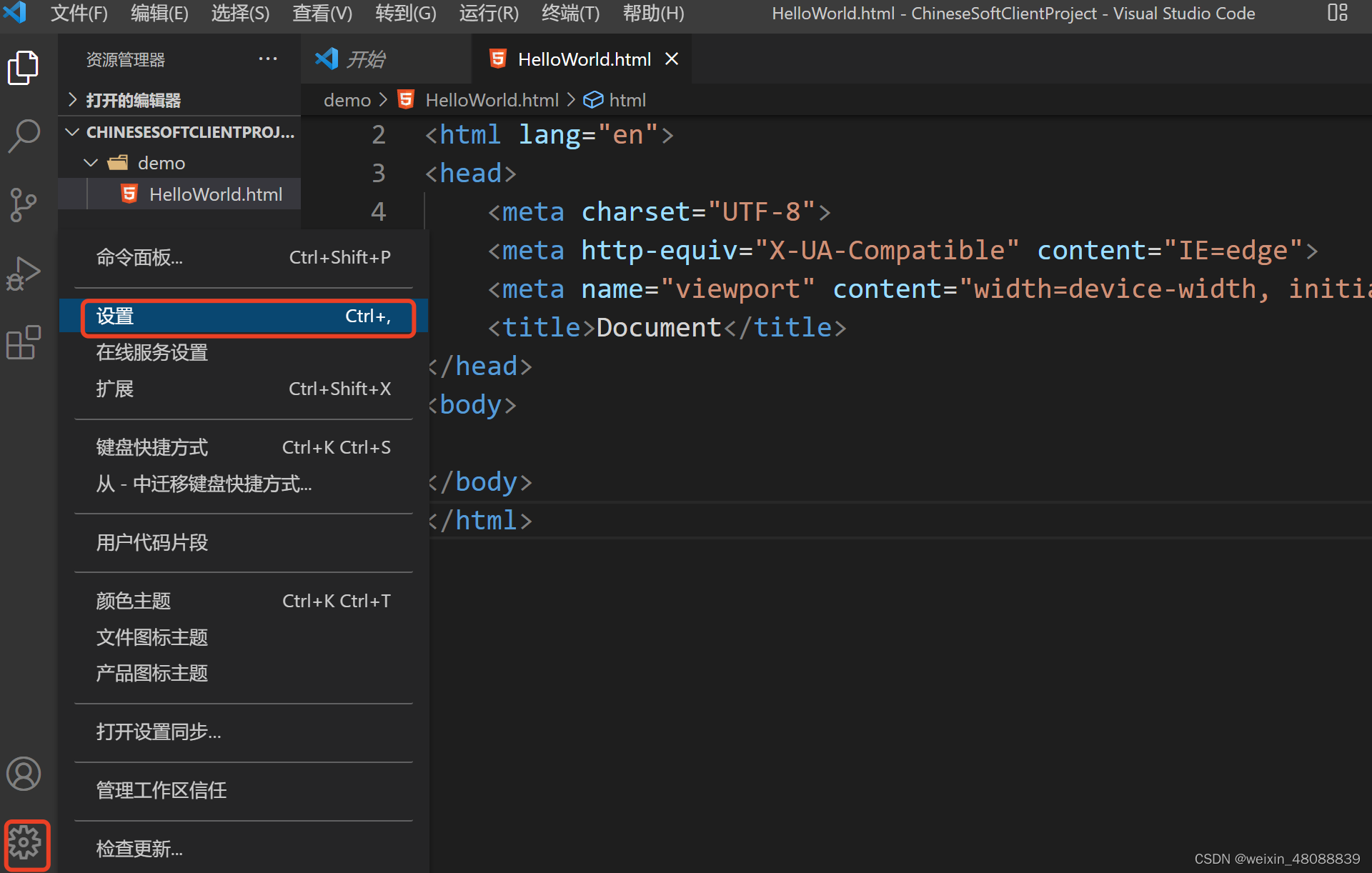Click the word Document in the title tag
Screen dimensions: 1372x873
pyautogui.click(x=659, y=328)
